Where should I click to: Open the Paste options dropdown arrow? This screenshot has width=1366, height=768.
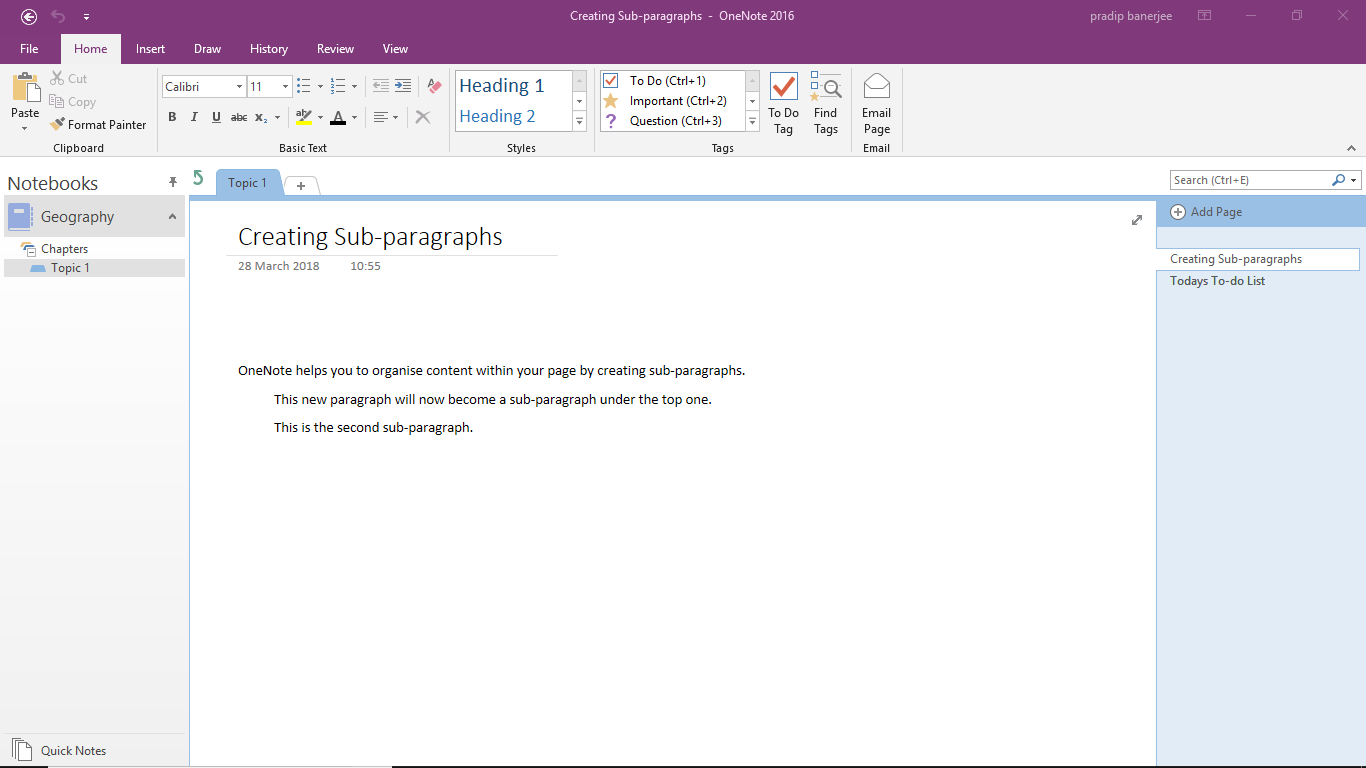click(25, 128)
